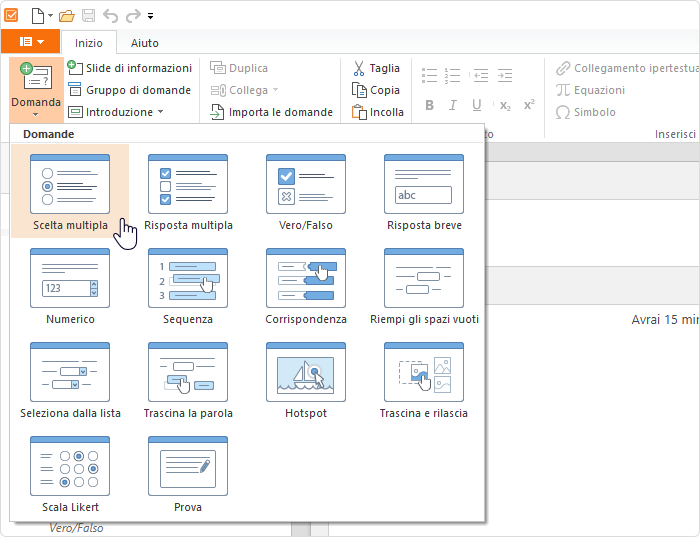Open the Equazioni editor
The width and height of the screenshot is (700, 537).
[590, 90]
